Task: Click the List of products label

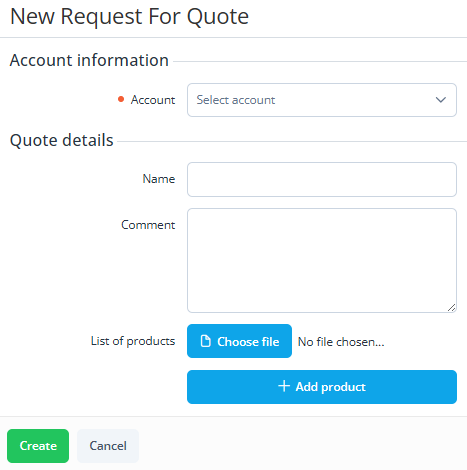Action: (x=133, y=341)
